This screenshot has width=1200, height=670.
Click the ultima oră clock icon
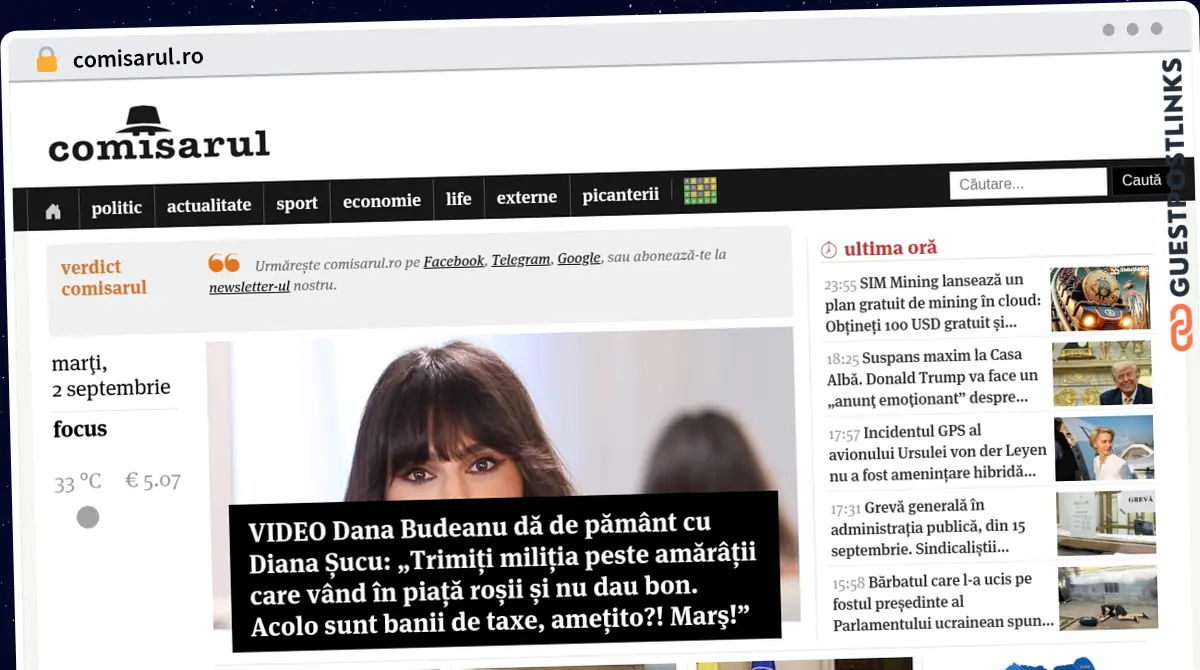pos(828,249)
